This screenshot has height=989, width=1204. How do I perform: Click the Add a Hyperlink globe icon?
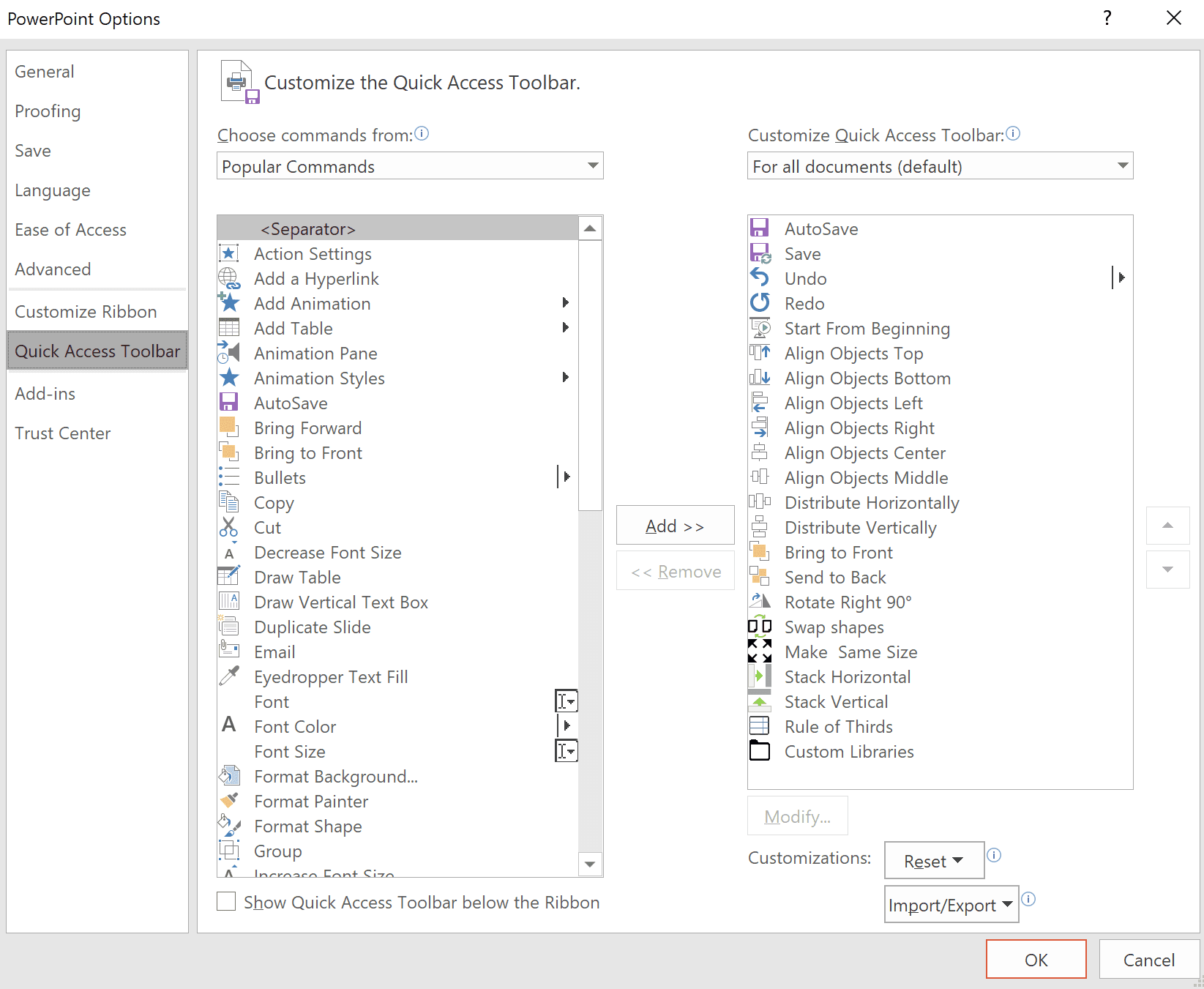coord(229,278)
